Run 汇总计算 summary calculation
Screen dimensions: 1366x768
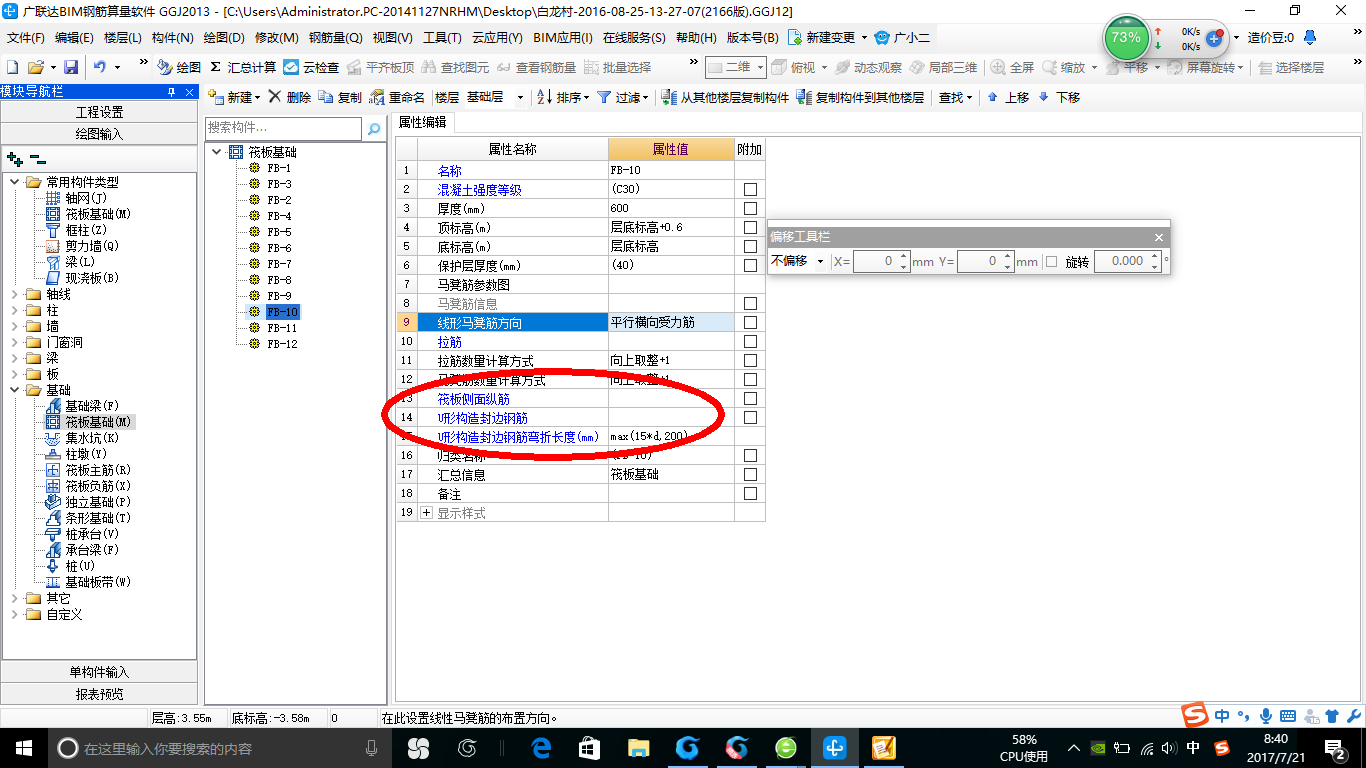coord(243,67)
